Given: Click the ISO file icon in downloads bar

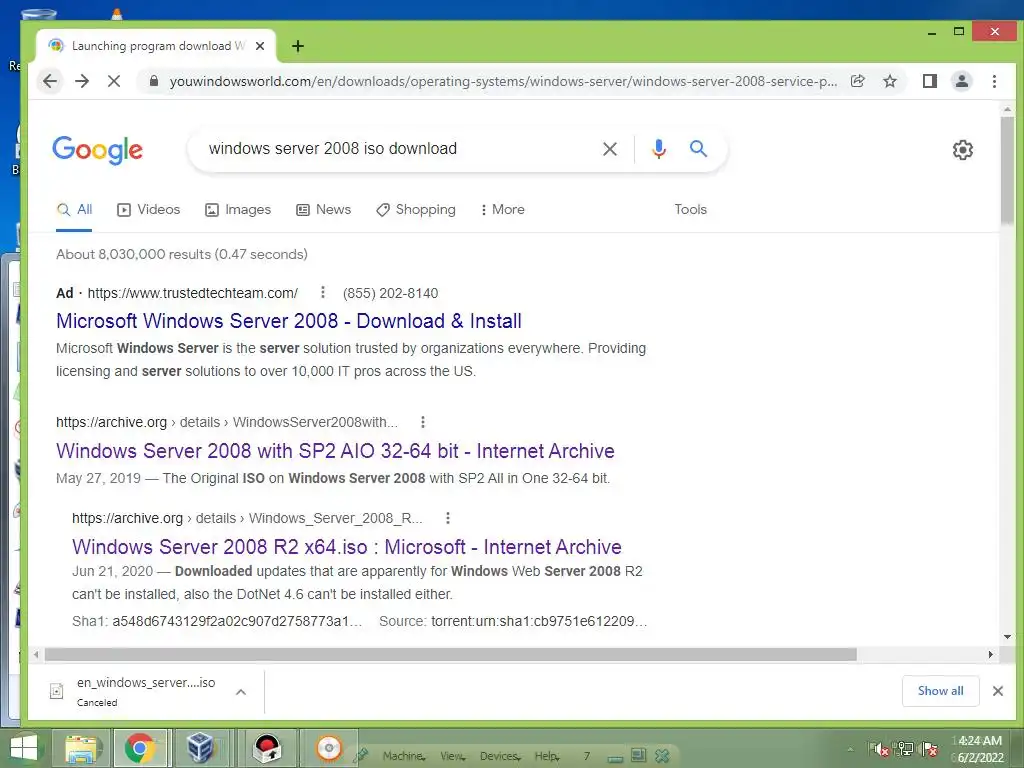Looking at the screenshot, I should (57, 691).
